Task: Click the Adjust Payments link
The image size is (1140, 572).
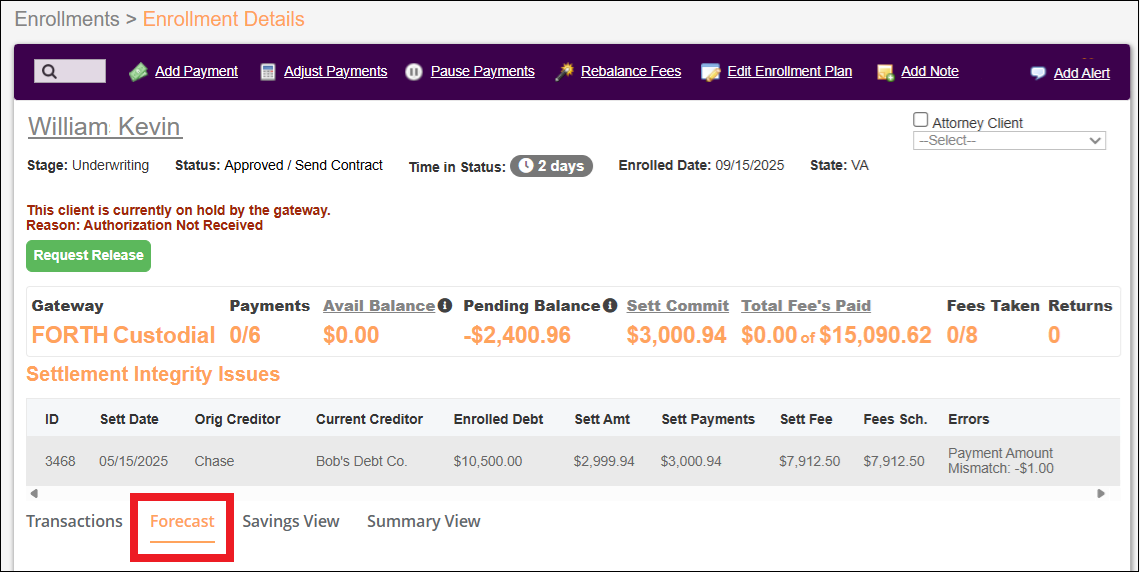Action: coord(336,71)
